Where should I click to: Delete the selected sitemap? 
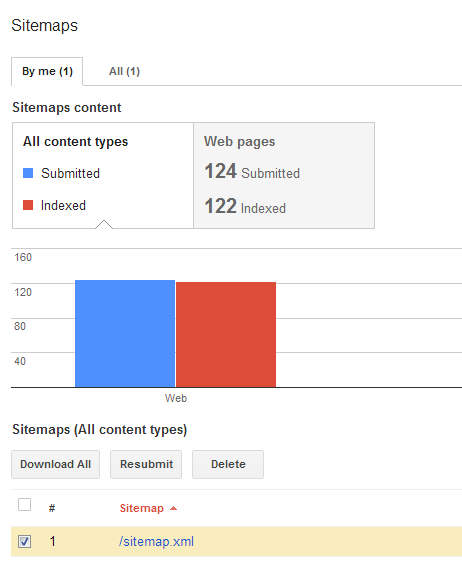228,464
